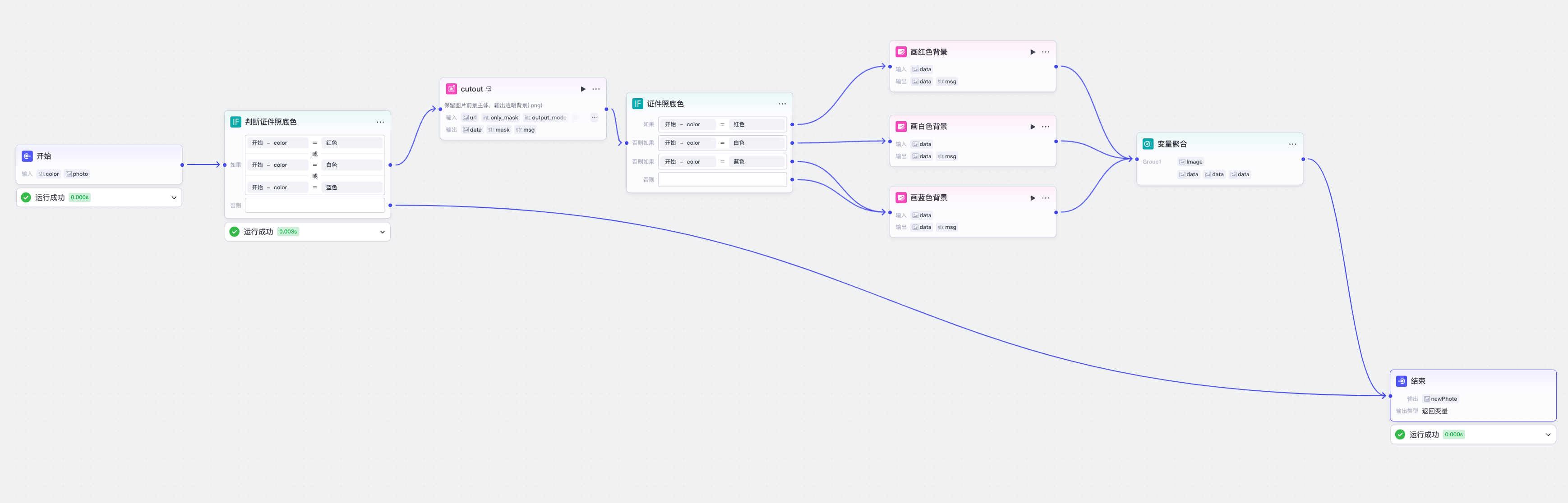Show more cutout input parameters
Image resolution: width=1568 pixels, height=503 pixels.
(x=594, y=117)
